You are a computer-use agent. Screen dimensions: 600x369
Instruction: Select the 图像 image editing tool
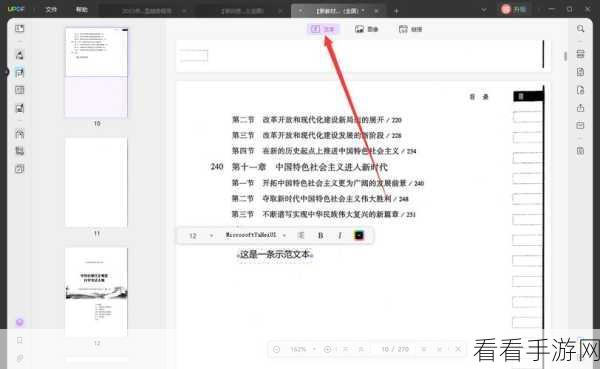(x=367, y=29)
